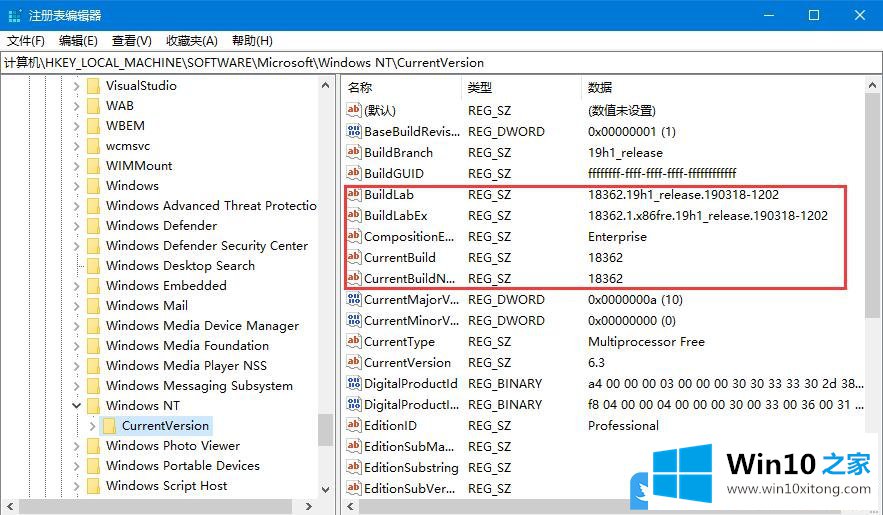Click the string icon of CurrentBuild value
The image size is (883, 515).
tap(354, 257)
